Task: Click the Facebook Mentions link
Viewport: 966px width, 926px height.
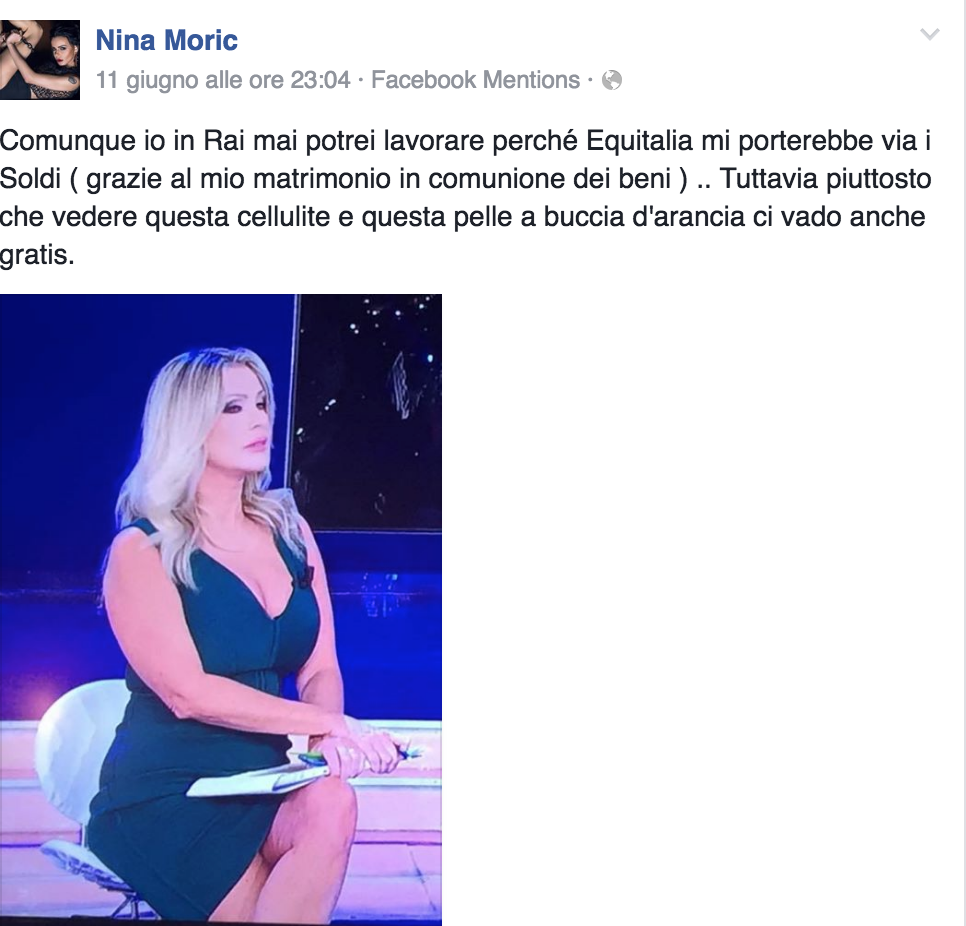Action: [x=475, y=80]
